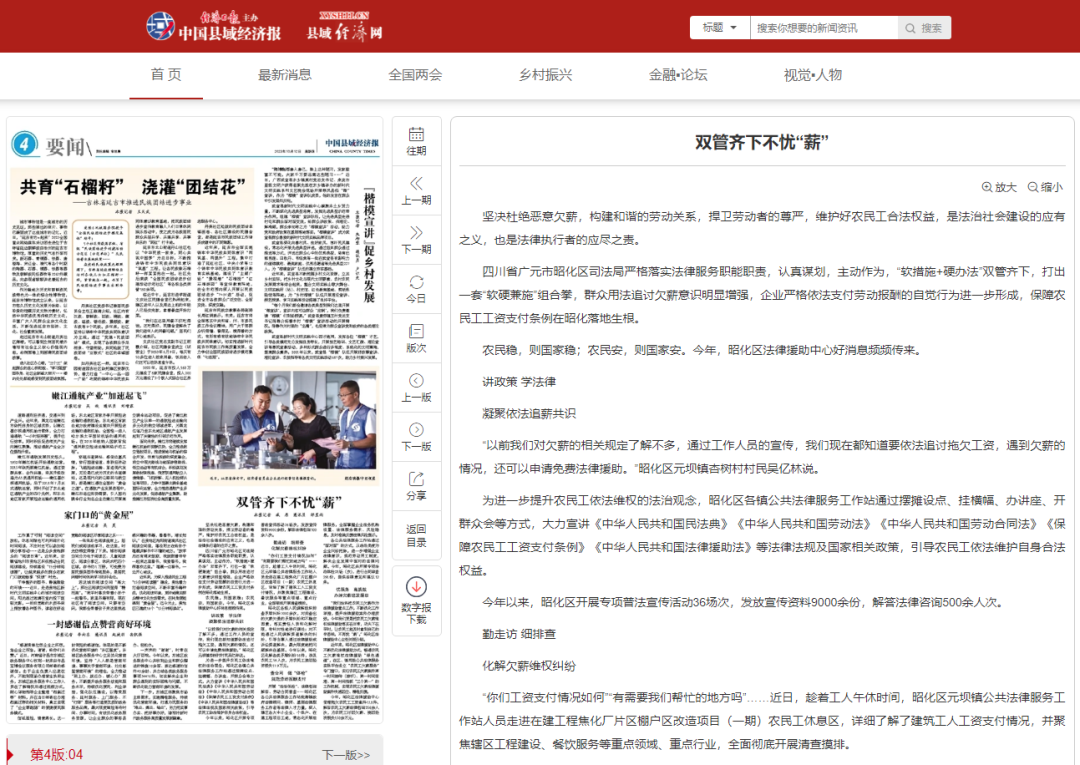Screen dimensions: 1080x765
Task: Open the 全国两会 menu item
Action: point(415,75)
